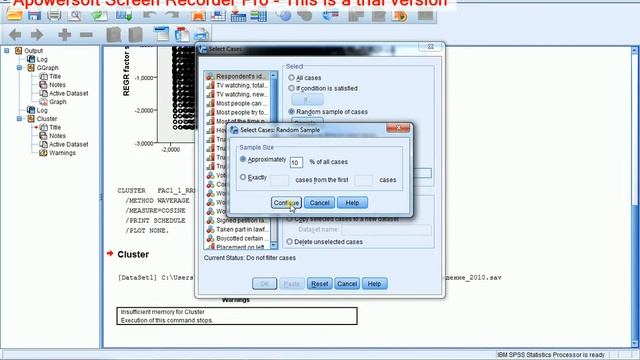
Task: Click Continue in Random Sample dialog
Action: coord(286,202)
